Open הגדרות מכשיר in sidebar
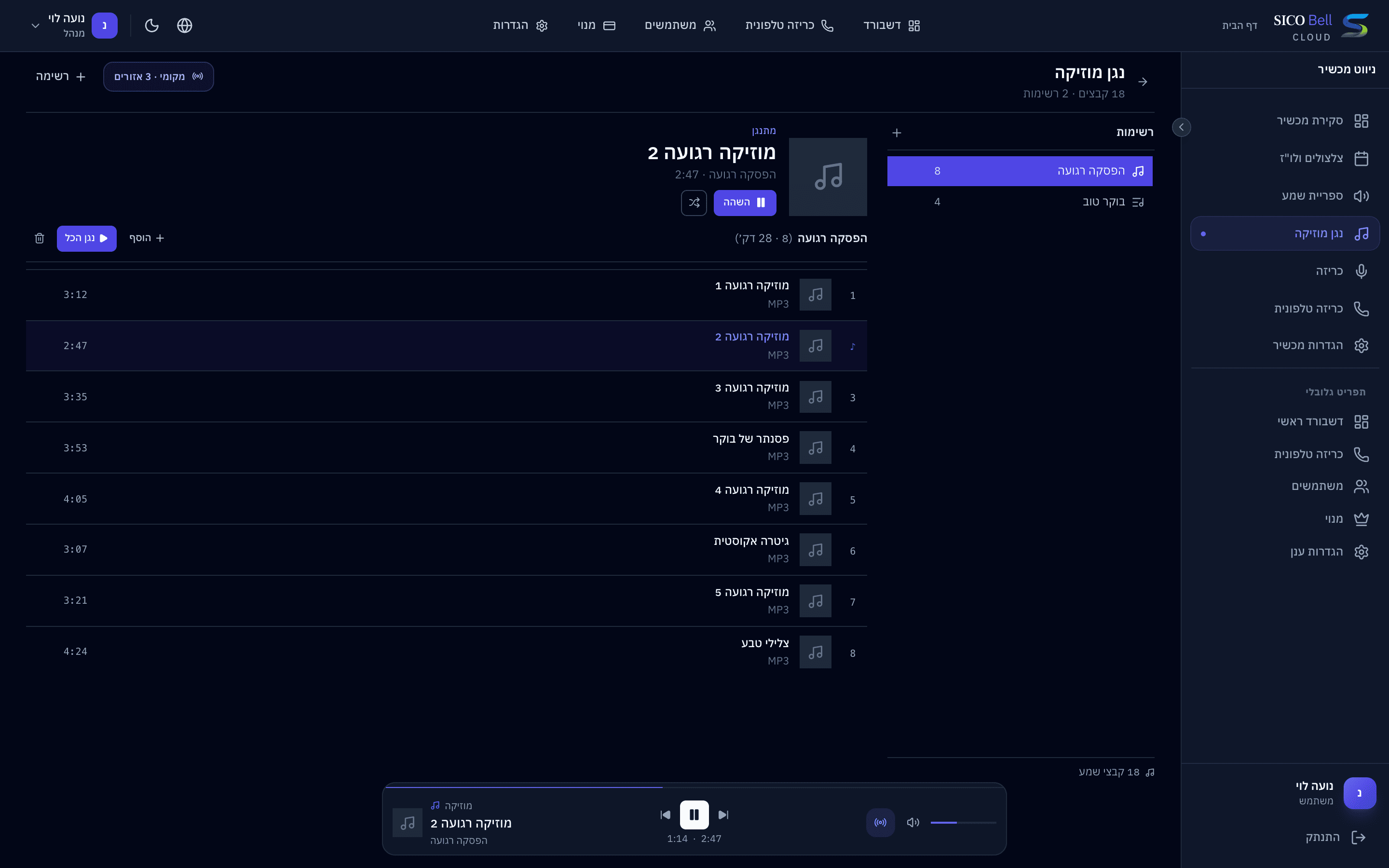The image size is (1389, 868). (1285, 346)
